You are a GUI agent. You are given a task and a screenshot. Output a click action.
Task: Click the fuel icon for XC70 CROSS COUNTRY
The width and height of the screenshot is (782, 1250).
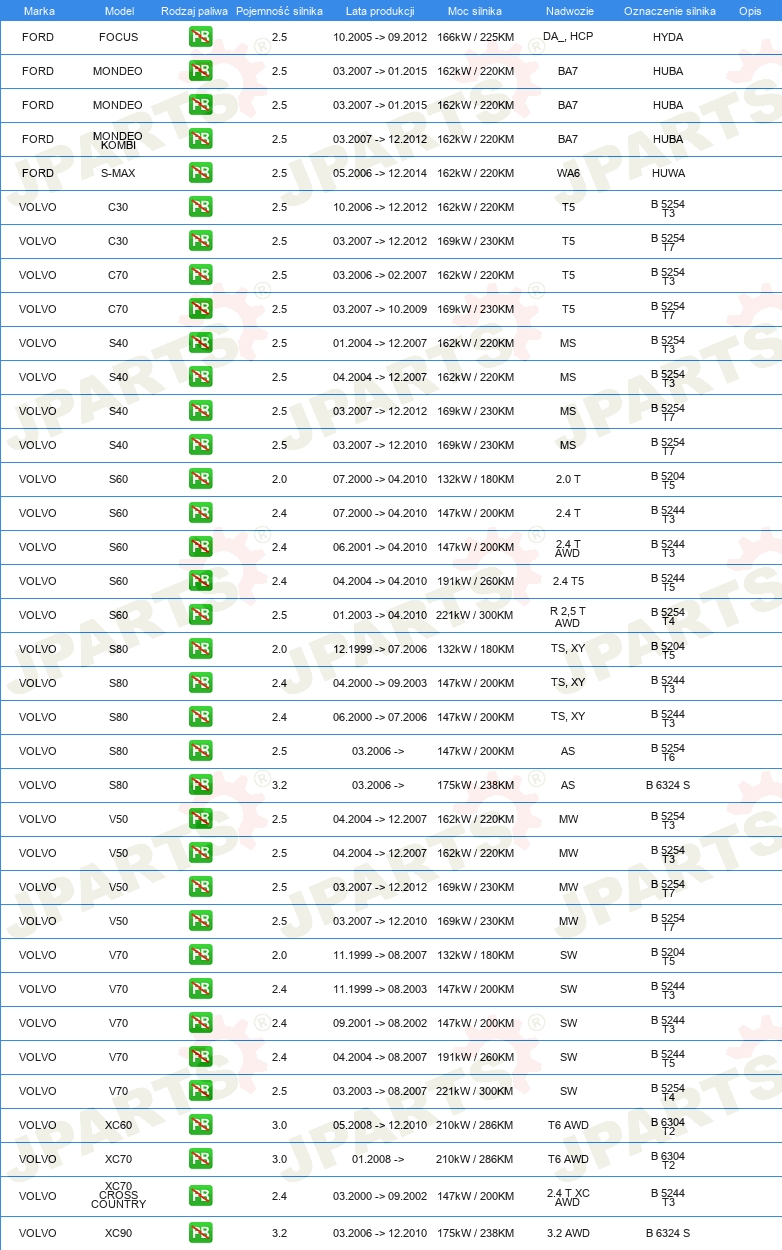(x=200, y=1196)
